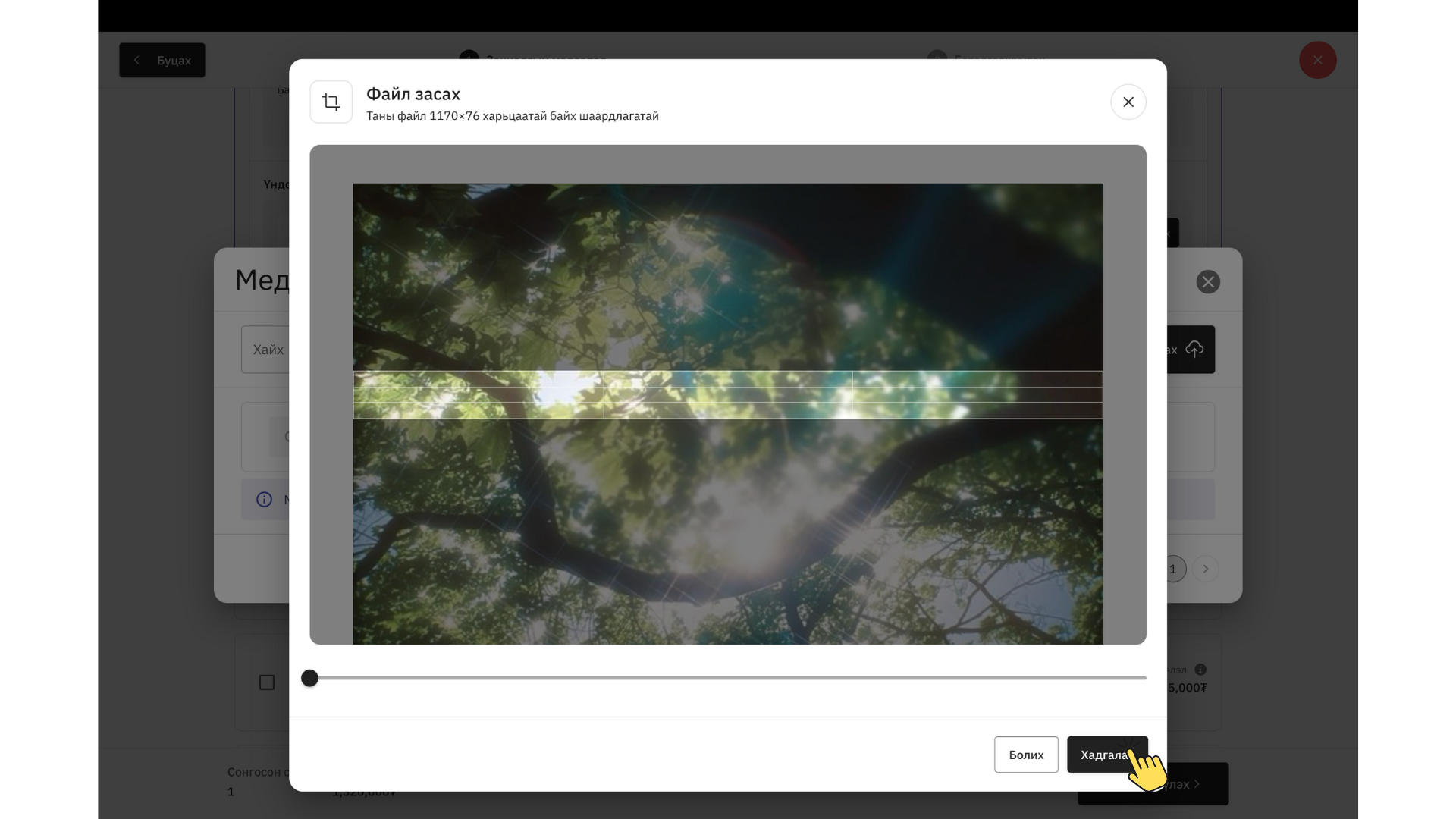
Task: Click the crop icon beside Файл засах
Action: pos(331,102)
